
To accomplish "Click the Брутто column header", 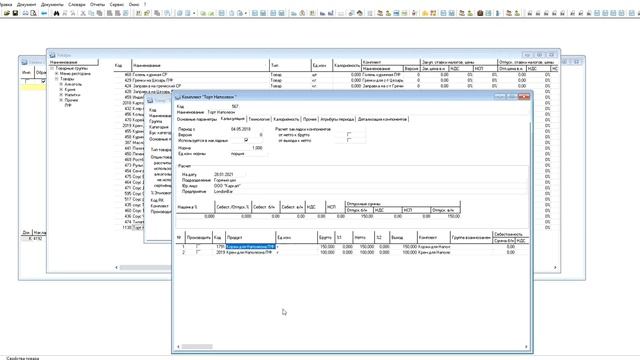I will point(326,237).
